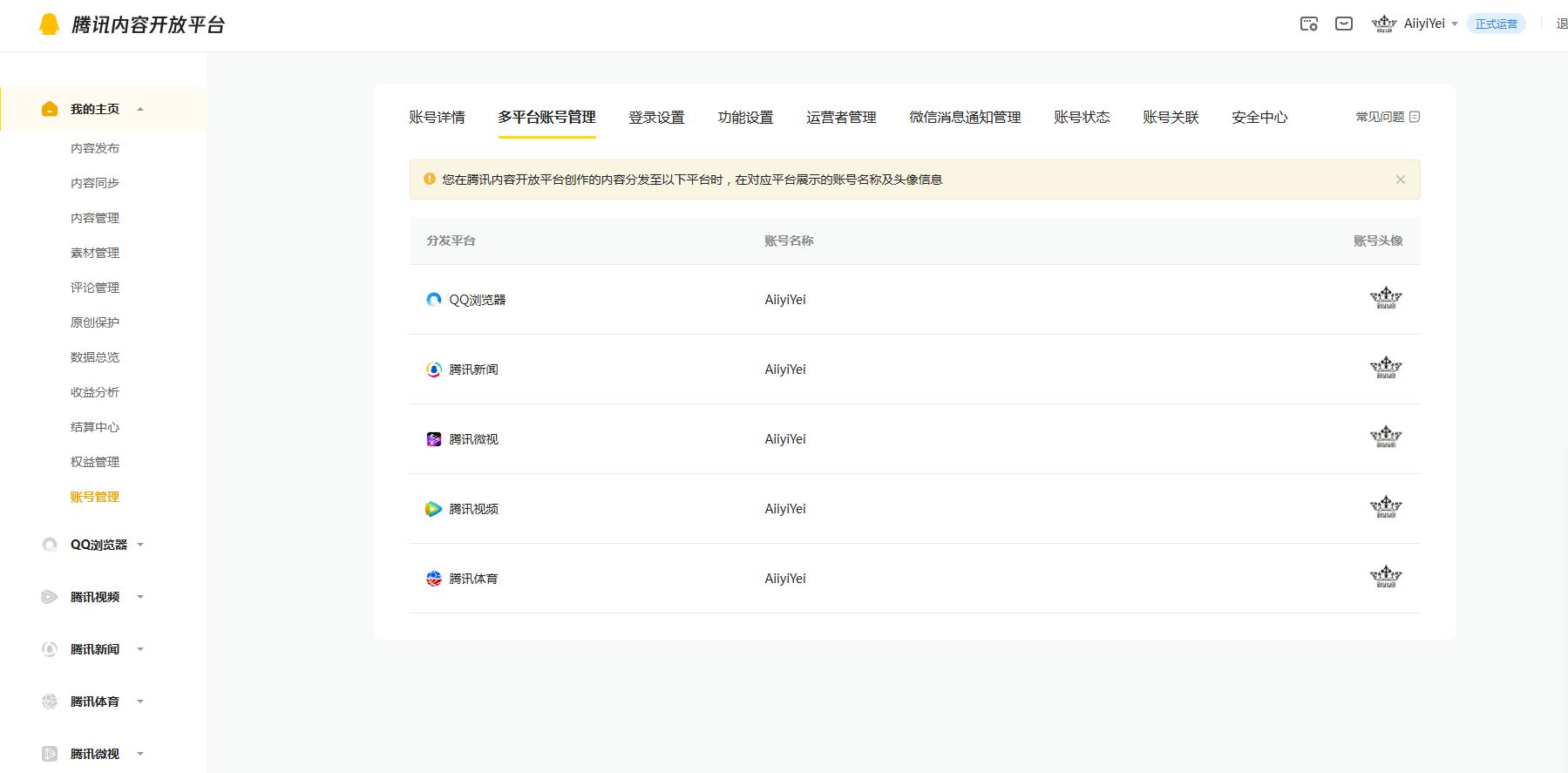1568x773 pixels.
Task: Open the message inbox icon in header
Action: pos(1344,24)
